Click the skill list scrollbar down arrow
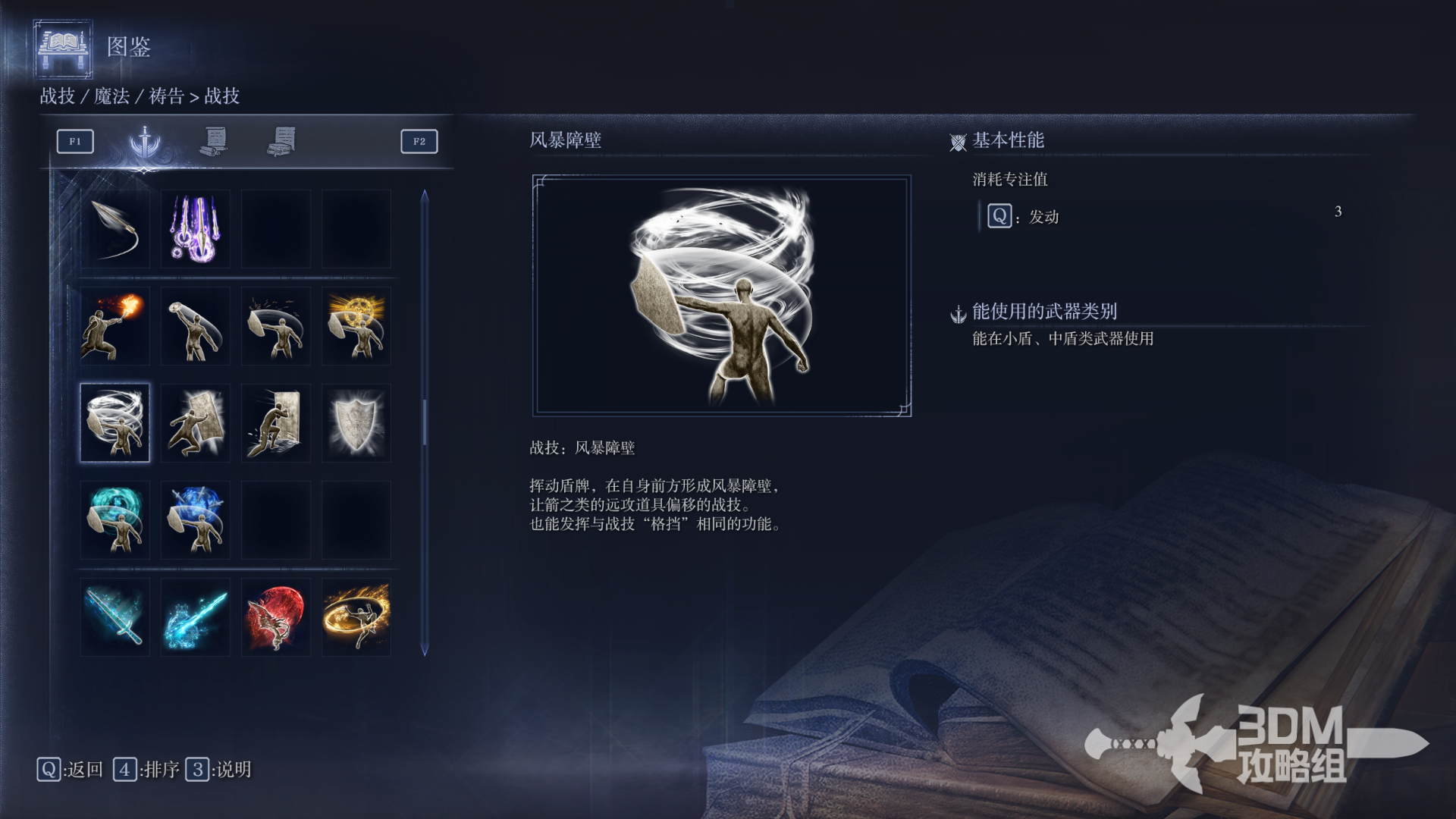Viewport: 1456px width, 819px height. tap(425, 650)
